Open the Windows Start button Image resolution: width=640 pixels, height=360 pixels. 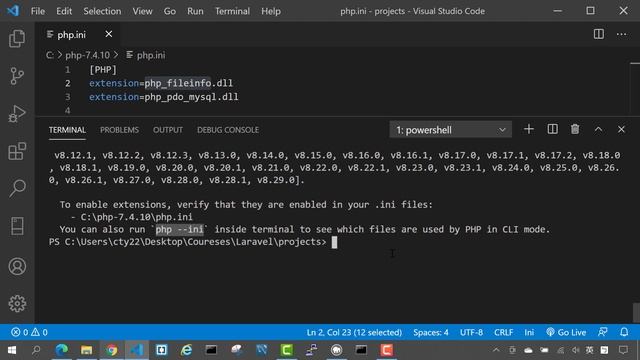tap(12, 350)
